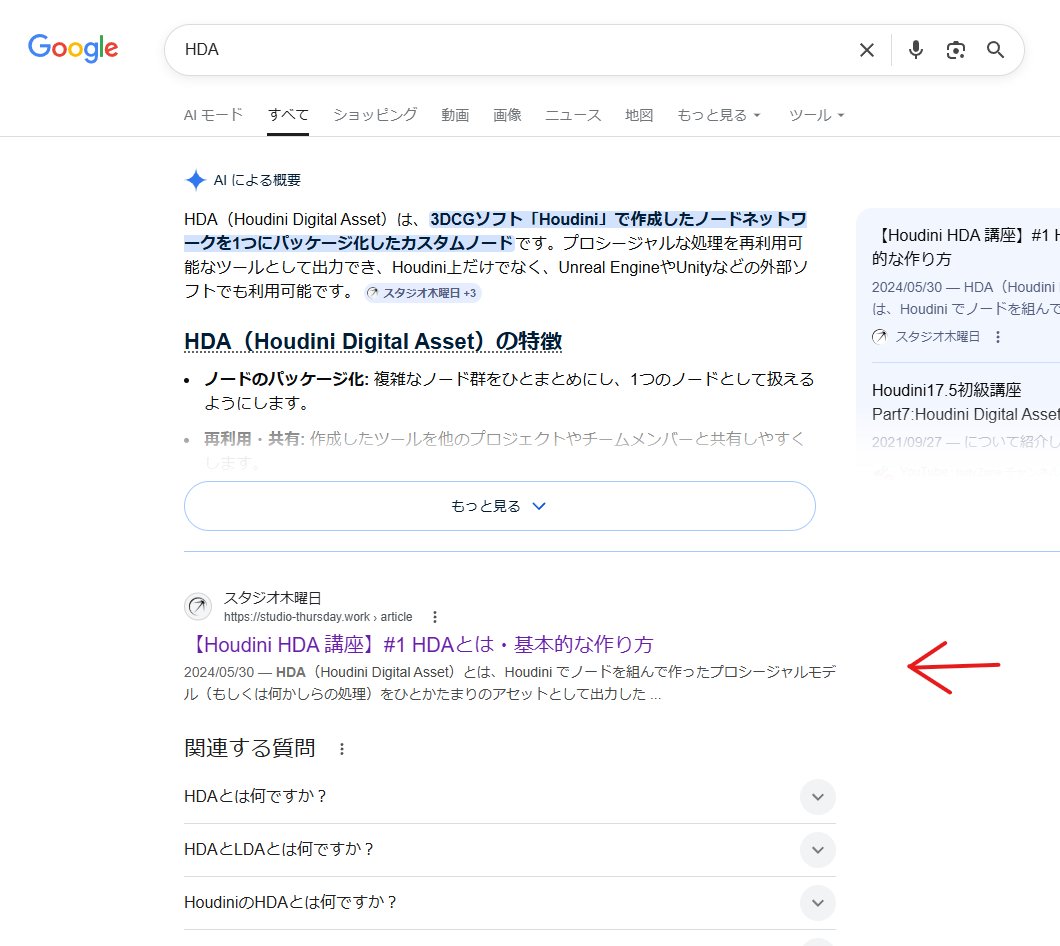This screenshot has width=1060, height=946.
Task: Expand AI overview with もっと見る button
Action: (x=500, y=506)
